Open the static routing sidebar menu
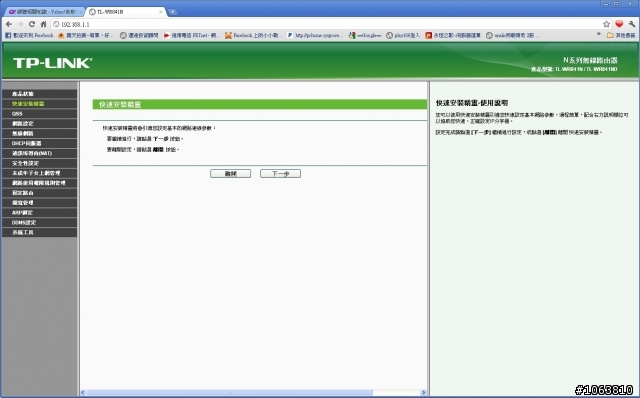 [40, 193]
